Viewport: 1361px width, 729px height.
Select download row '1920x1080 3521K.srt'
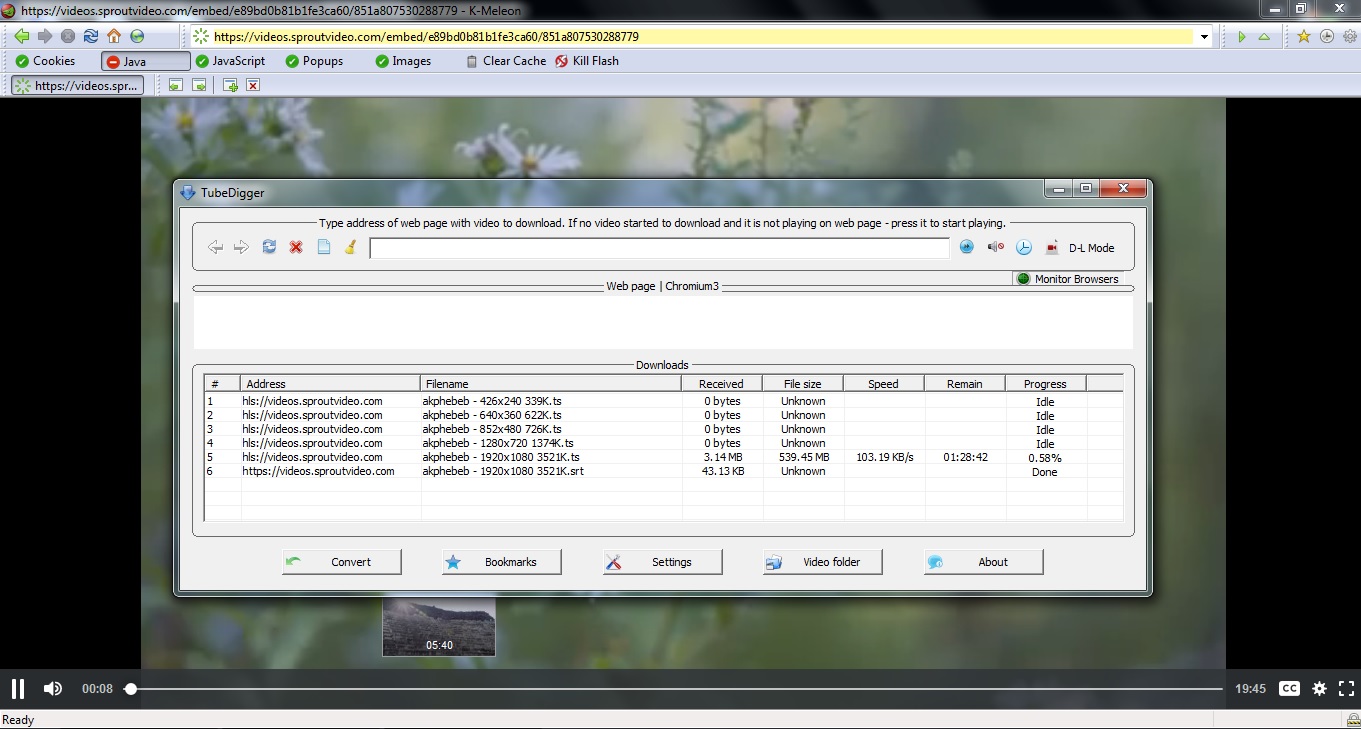click(x=663, y=471)
